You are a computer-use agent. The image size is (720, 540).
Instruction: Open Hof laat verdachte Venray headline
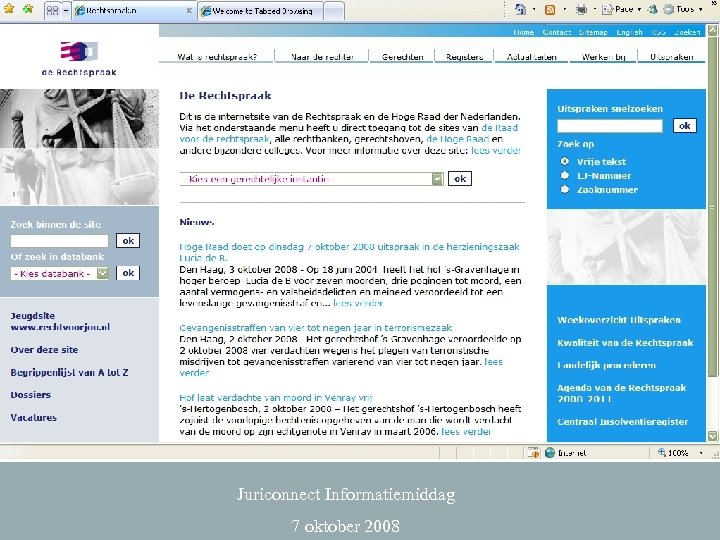pos(276,398)
